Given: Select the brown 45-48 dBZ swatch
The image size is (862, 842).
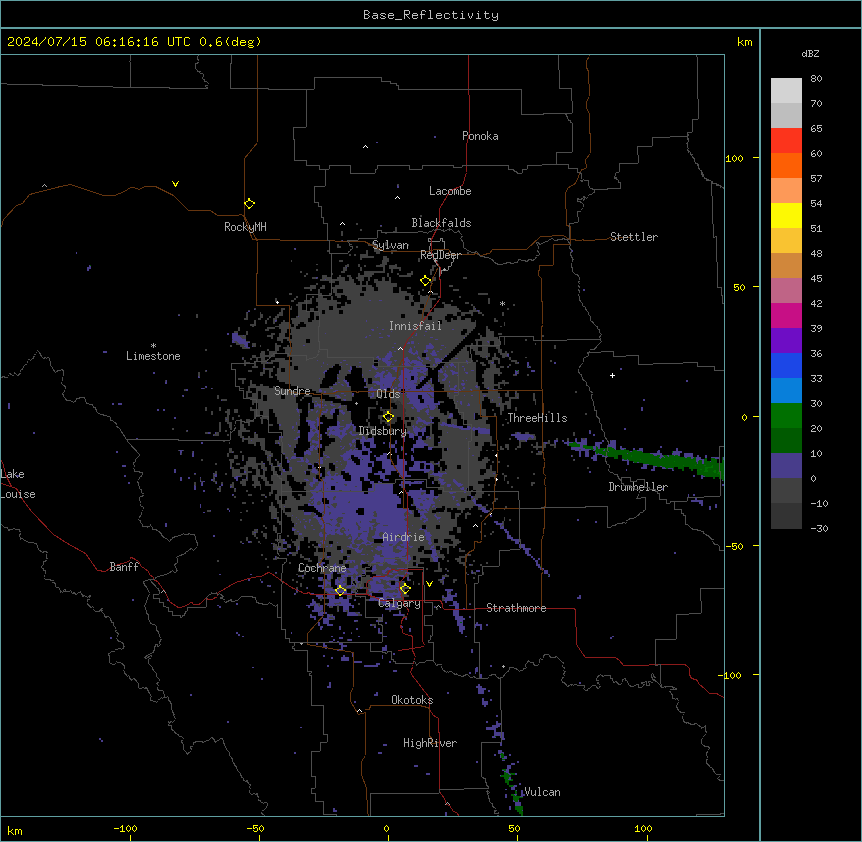Looking at the screenshot, I should pyautogui.click(x=786, y=265).
